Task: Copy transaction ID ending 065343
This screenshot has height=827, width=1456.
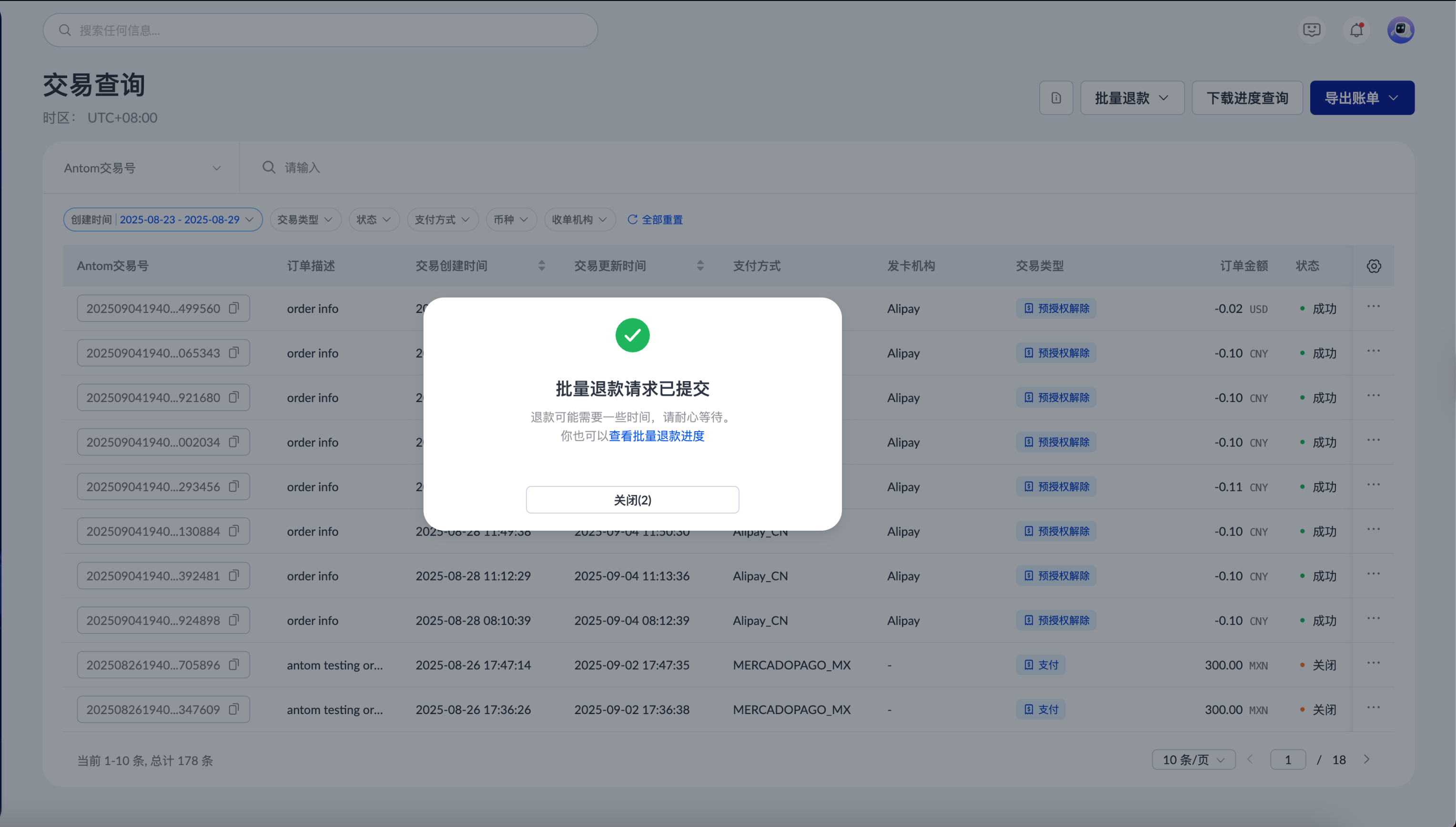Action: point(233,353)
